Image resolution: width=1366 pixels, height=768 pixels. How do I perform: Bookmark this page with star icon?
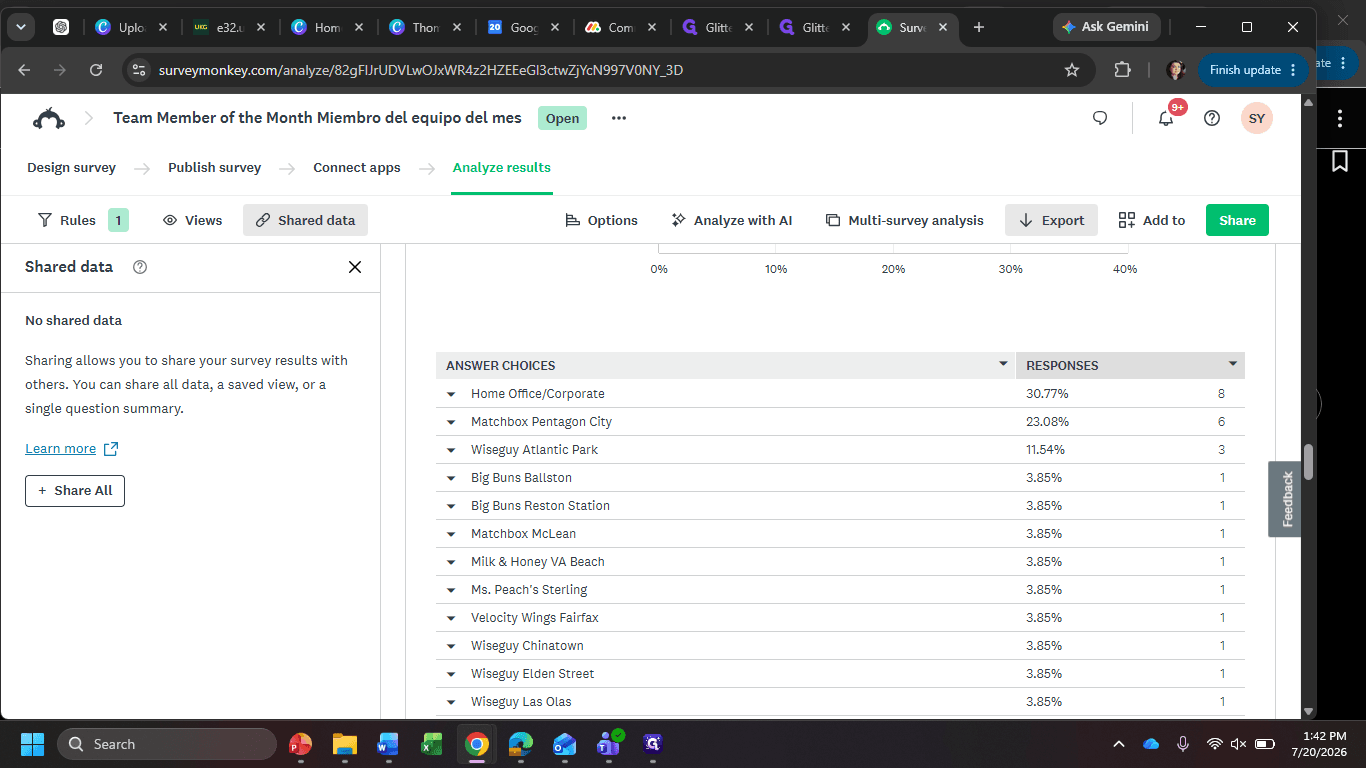[x=1072, y=70]
